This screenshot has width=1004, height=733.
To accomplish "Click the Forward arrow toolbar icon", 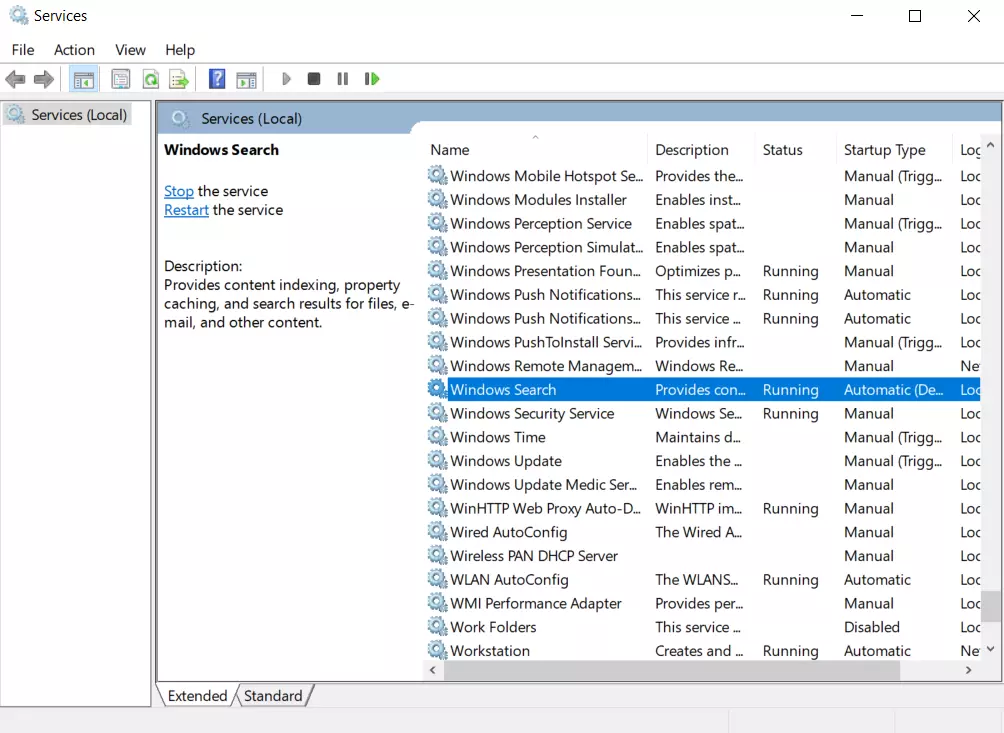I will (44, 79).
